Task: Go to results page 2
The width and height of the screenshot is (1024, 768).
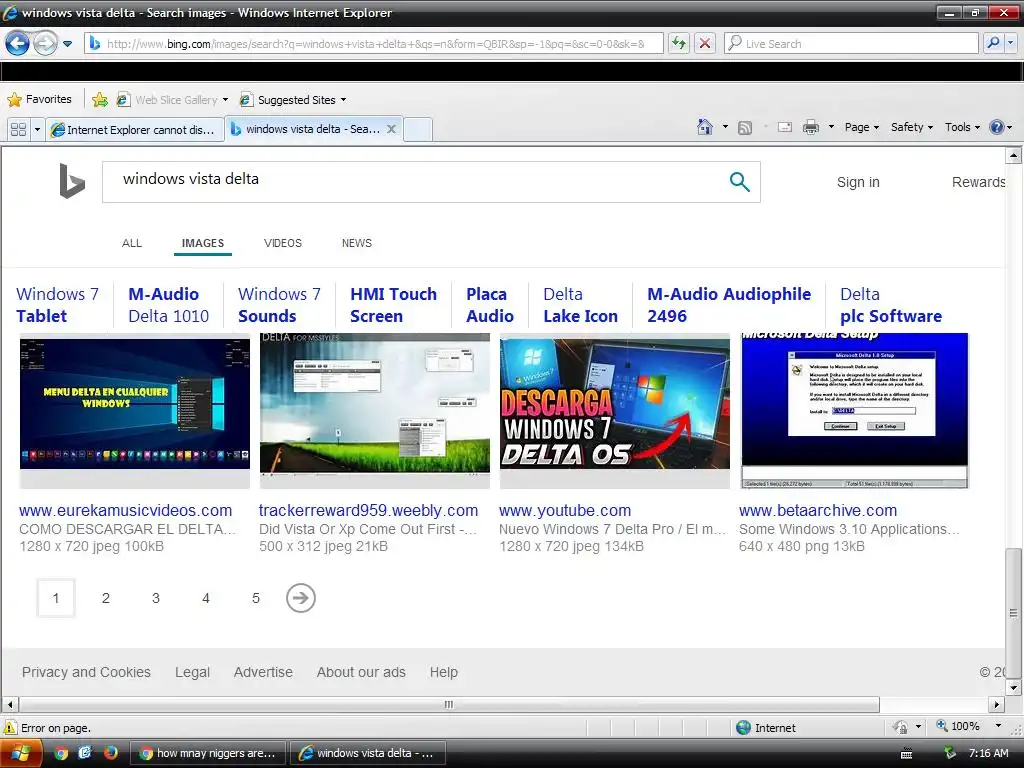Action: (x=106, y=598)
